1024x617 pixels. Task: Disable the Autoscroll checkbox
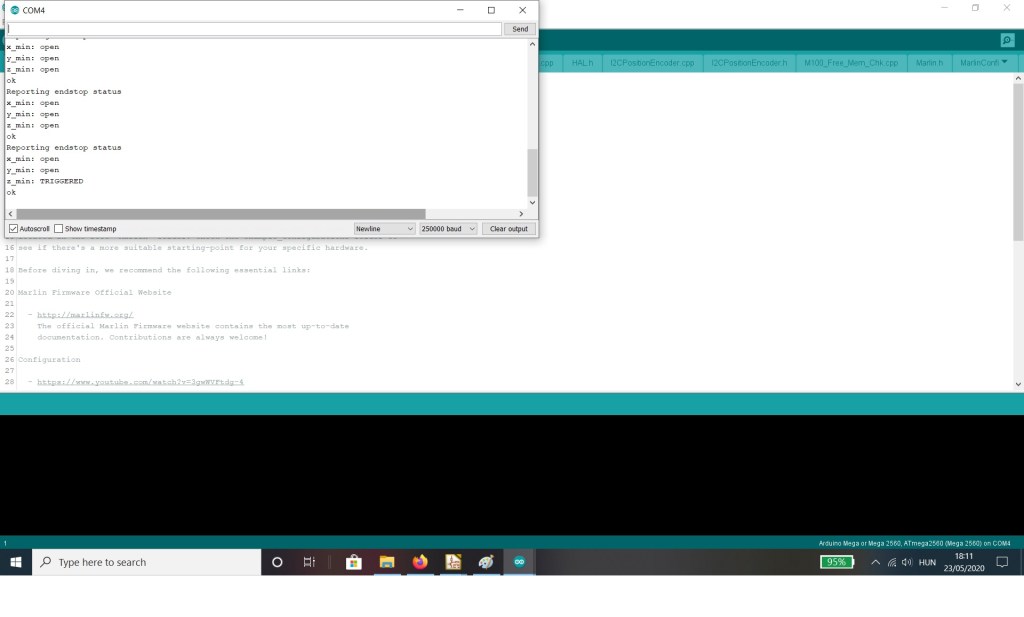[x=13, y=229]
